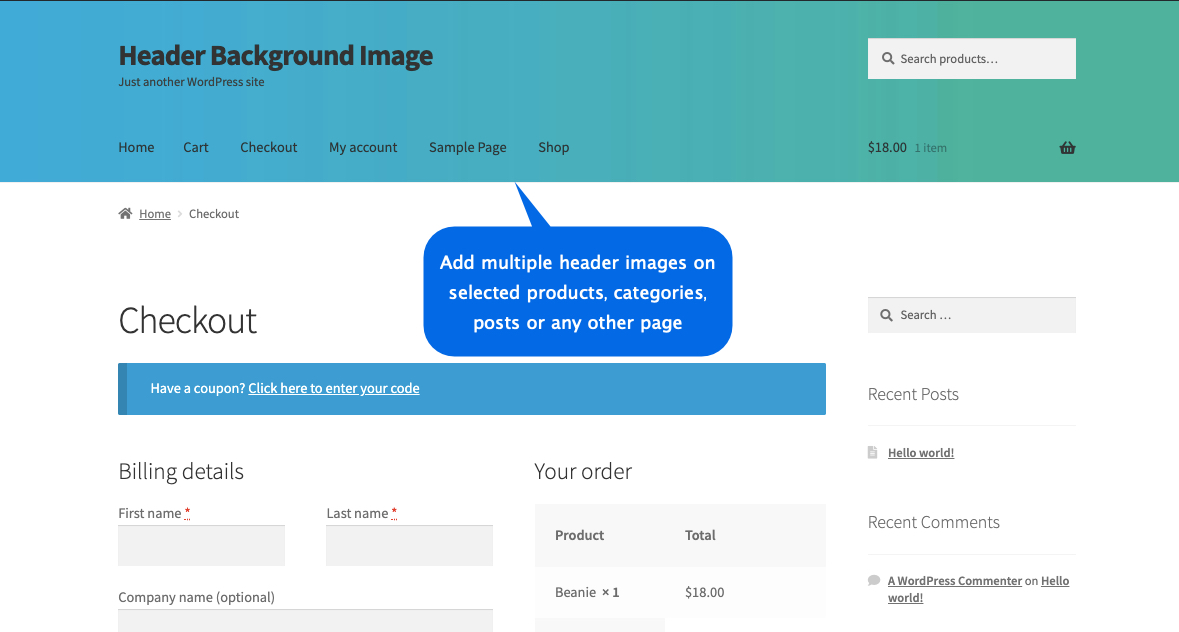Select "Home" in the navigation menu
This screenshot has width=1179, height=632.
pos(136,147)
